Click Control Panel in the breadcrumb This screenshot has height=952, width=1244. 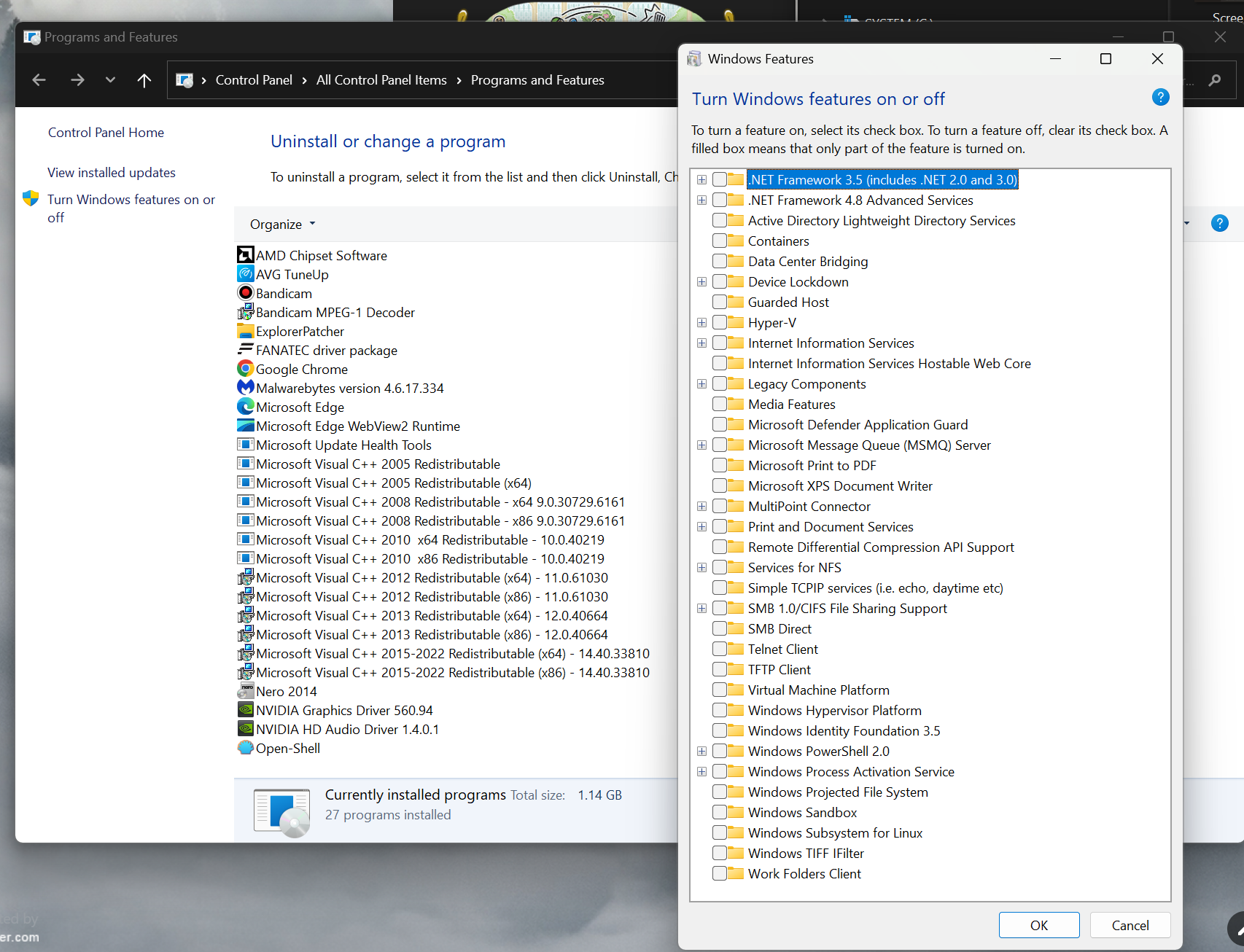[x=254, y=80]
